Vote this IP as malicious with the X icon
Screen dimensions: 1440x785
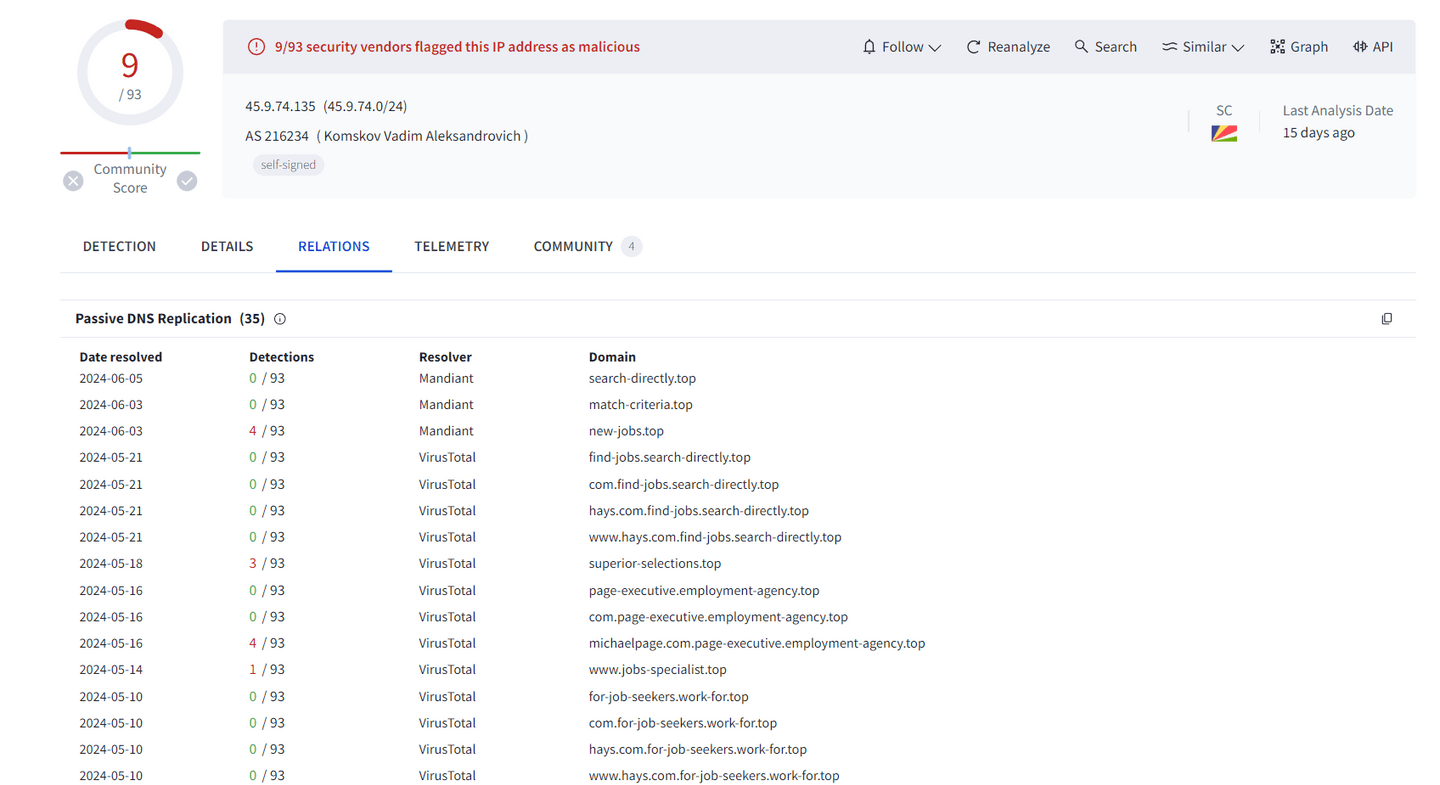pyautogui.click(x=73, y=181)
